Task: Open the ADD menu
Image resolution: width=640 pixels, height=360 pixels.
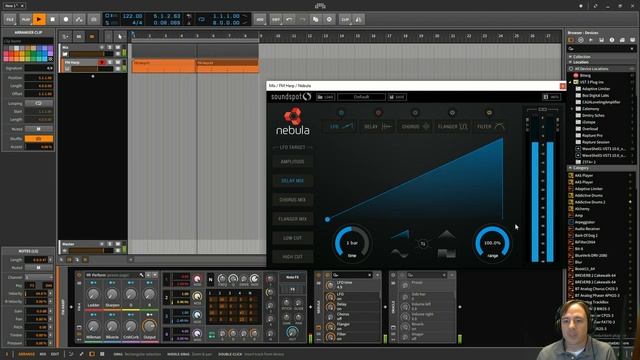Action: click(x=260, y=19)
